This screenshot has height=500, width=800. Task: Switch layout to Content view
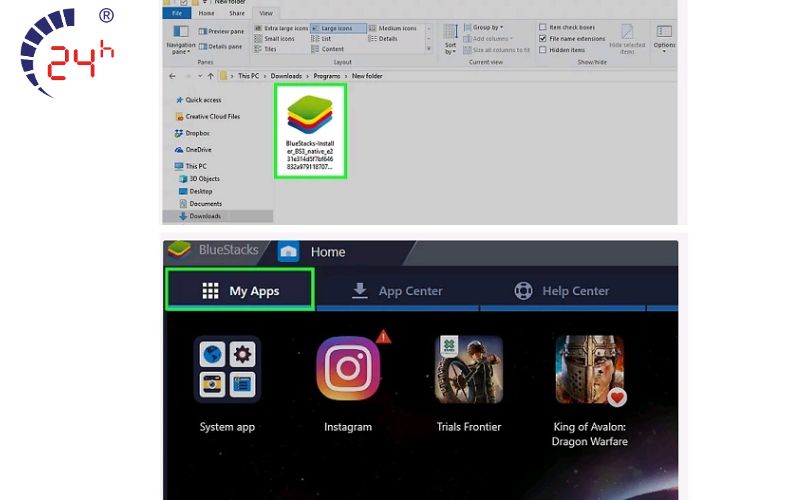click(x=328, y=49)
